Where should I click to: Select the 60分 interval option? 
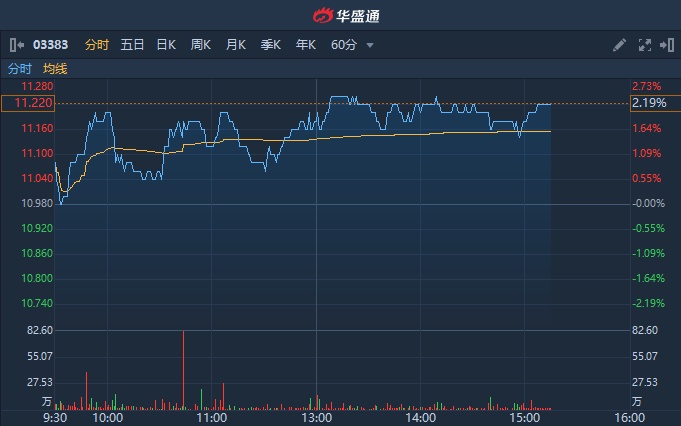(344, 45)
